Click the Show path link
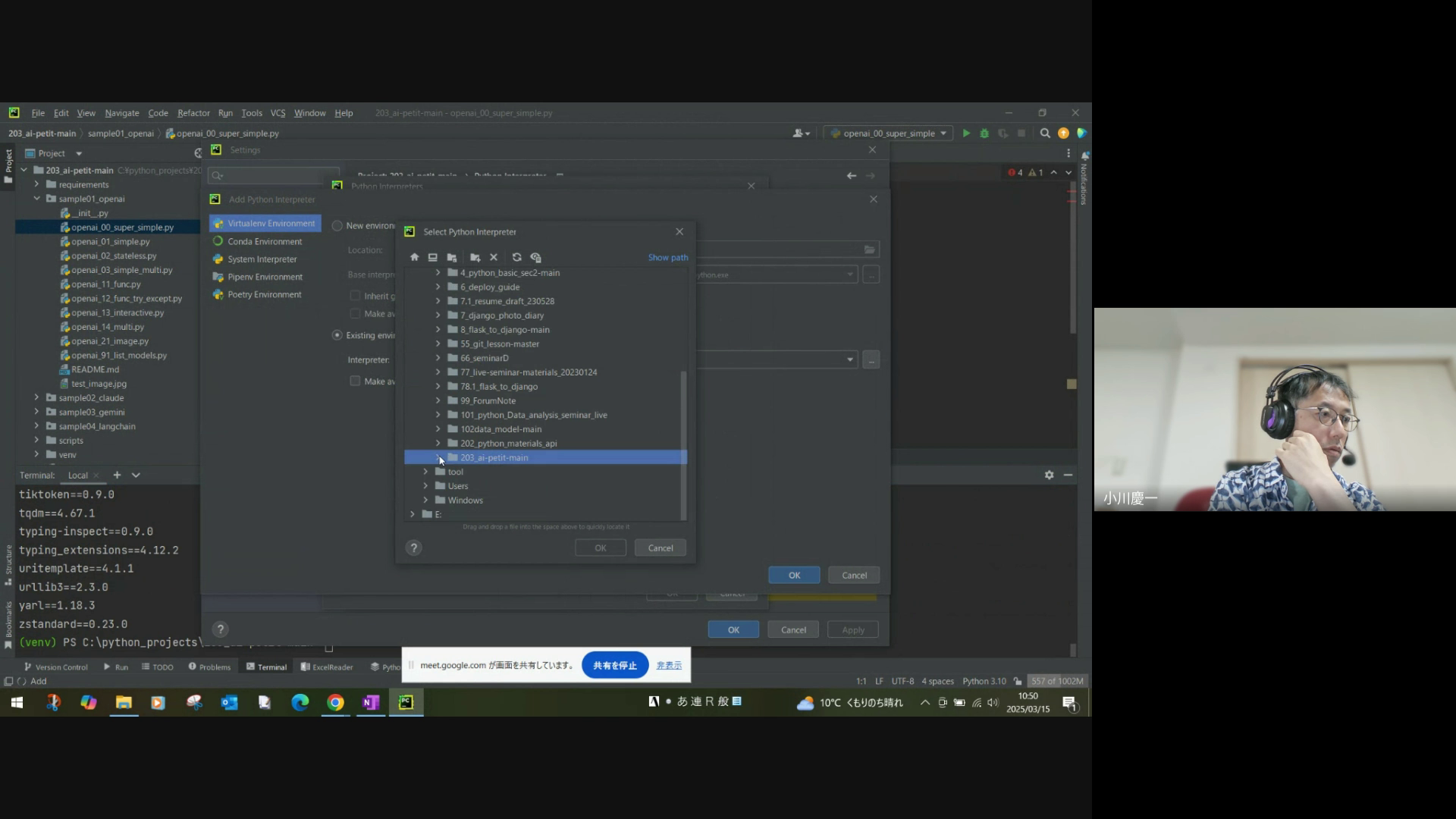The image size is (1456, 819). point(667,258)
